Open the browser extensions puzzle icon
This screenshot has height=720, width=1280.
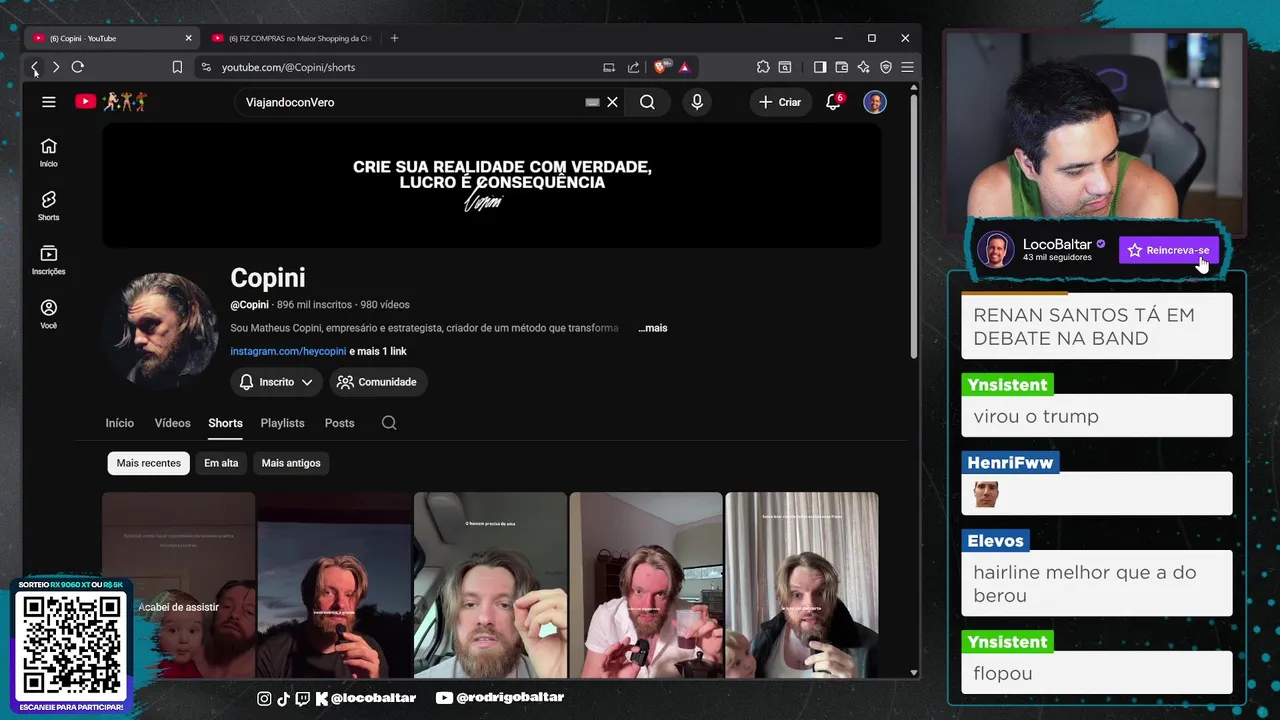pos(763,67)
